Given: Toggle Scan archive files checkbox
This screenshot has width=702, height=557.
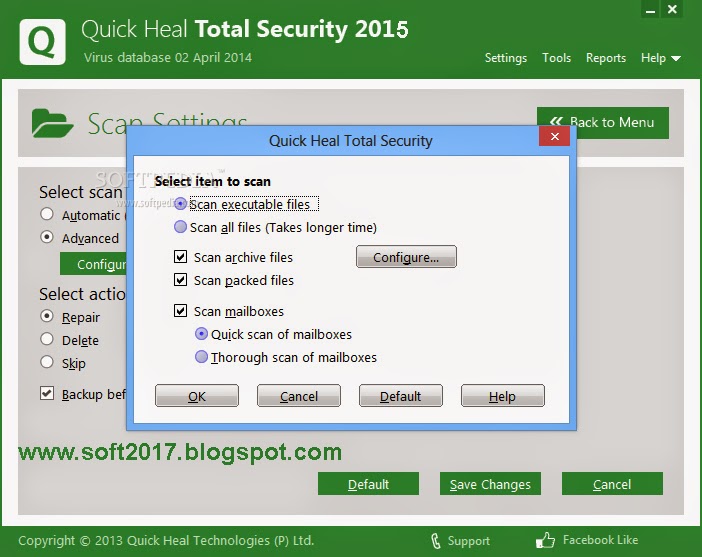Looking at the screenshot, I should [180, 257].
